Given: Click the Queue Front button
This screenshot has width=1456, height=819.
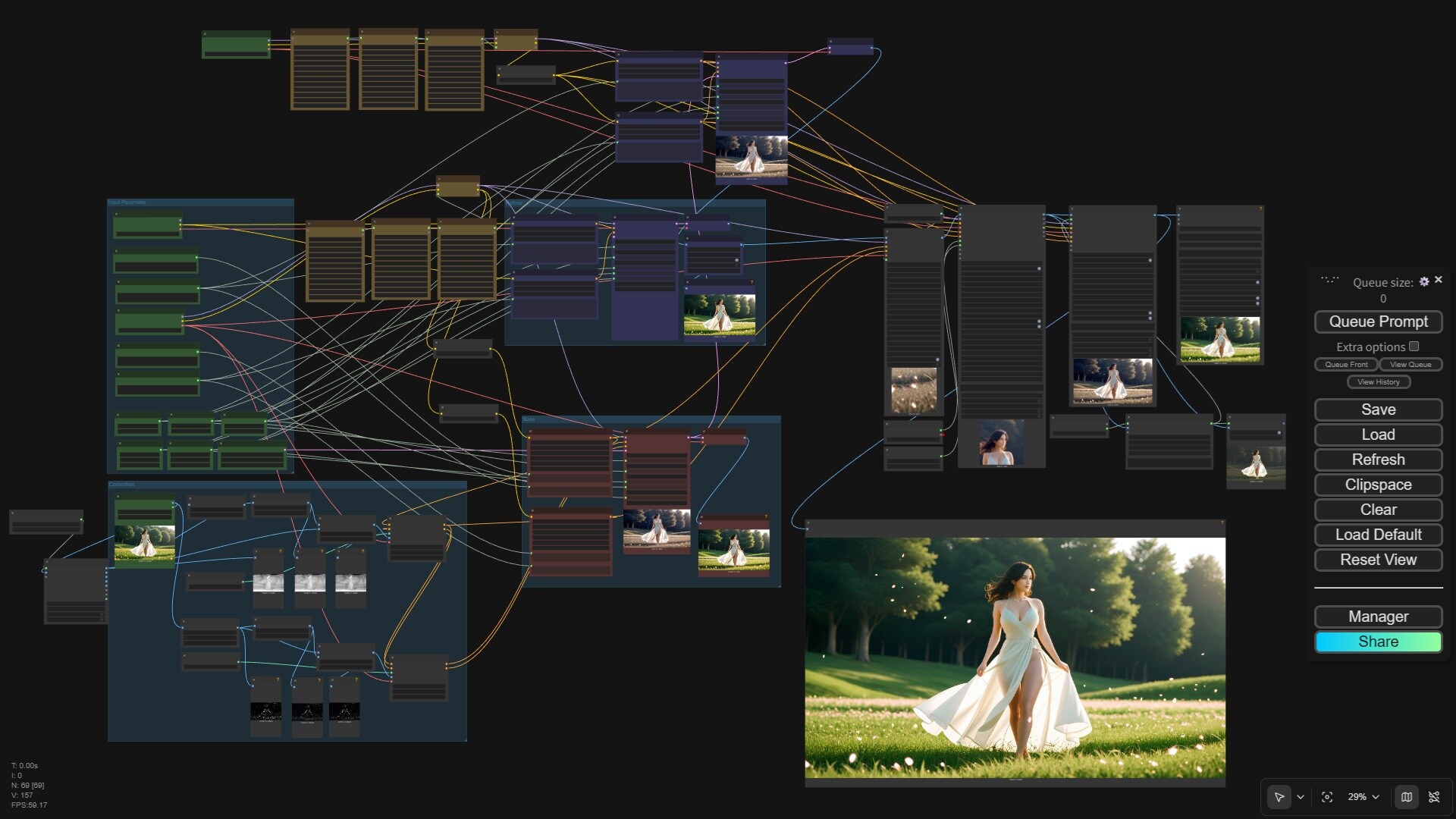Looking at the screenshot, I should [1346, 365].
